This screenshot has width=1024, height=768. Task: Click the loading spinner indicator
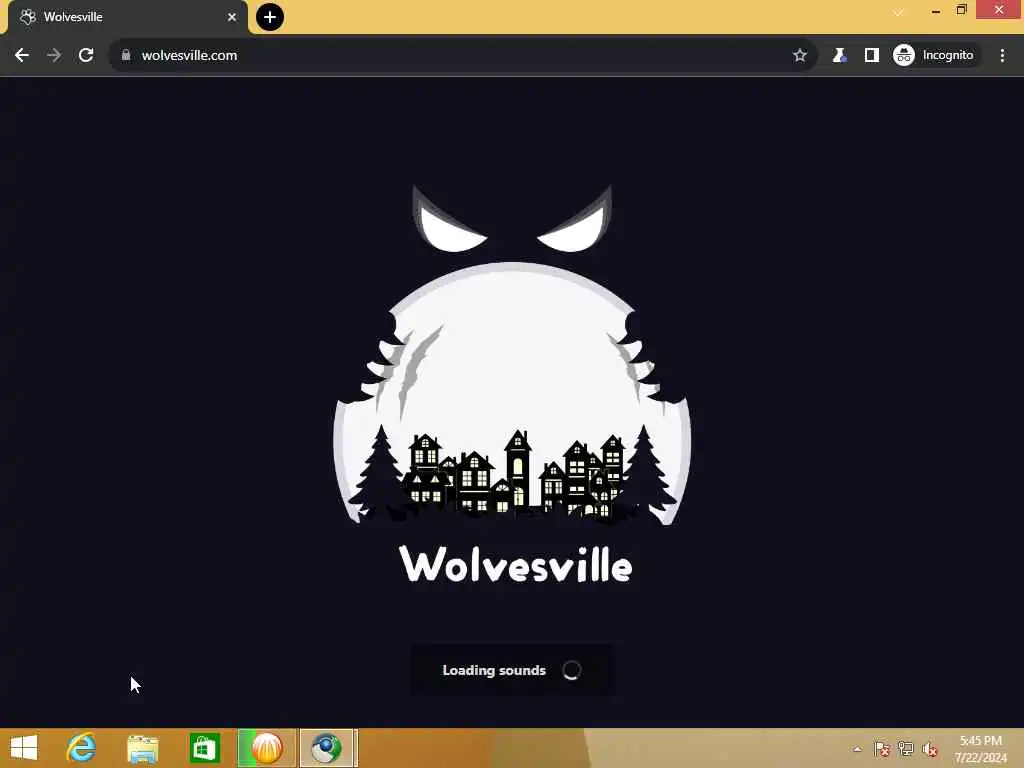click(x=571, y=670)
